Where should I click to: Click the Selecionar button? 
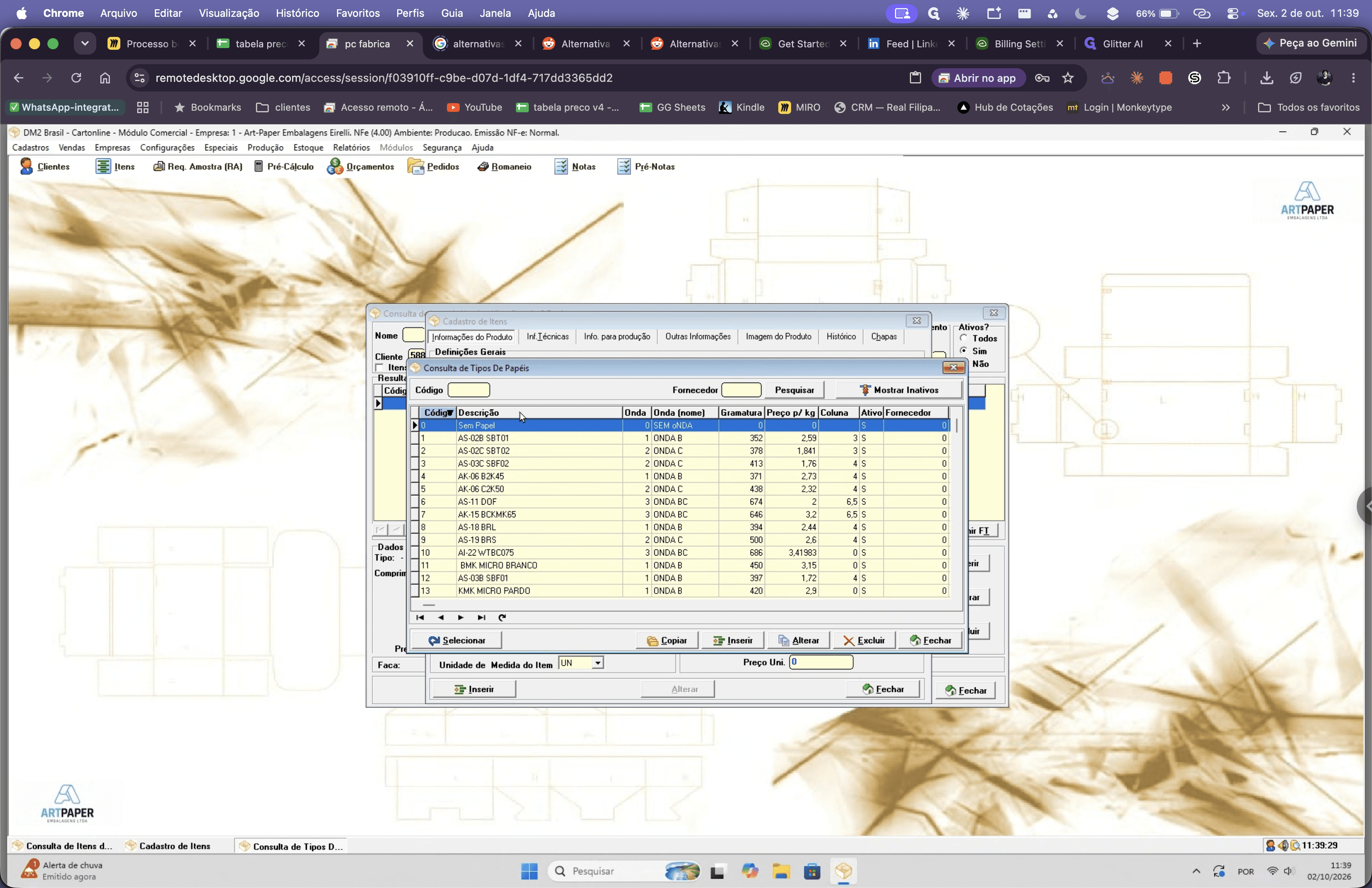[457, 640]
